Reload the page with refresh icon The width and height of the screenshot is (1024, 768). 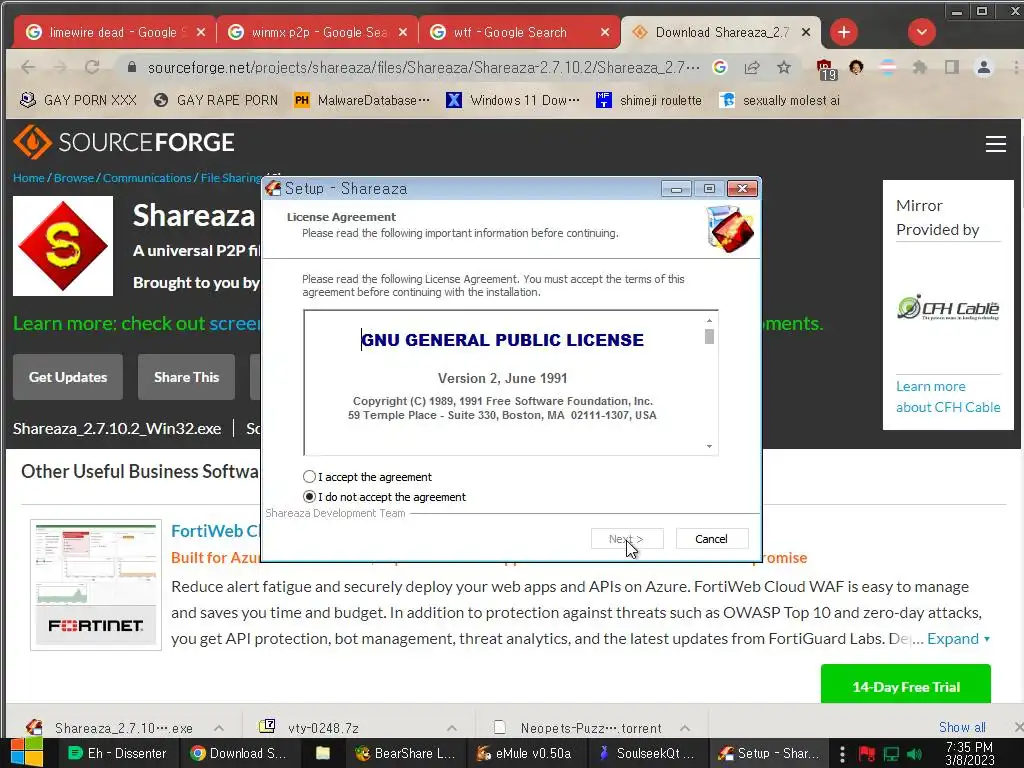coord(92,67)
